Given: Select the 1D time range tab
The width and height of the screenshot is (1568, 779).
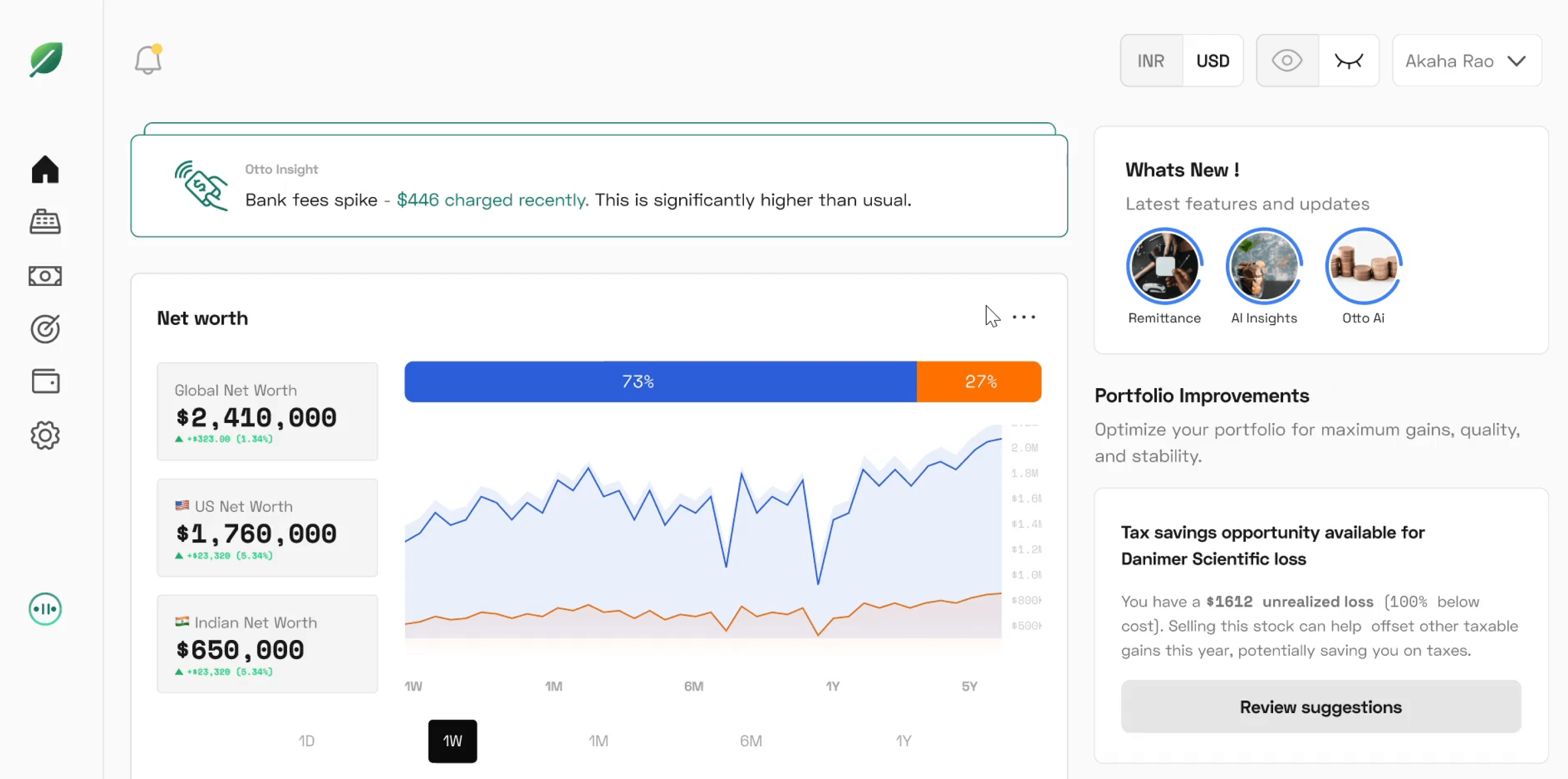Looking at the screenshot, I should (x=306, y=741).
